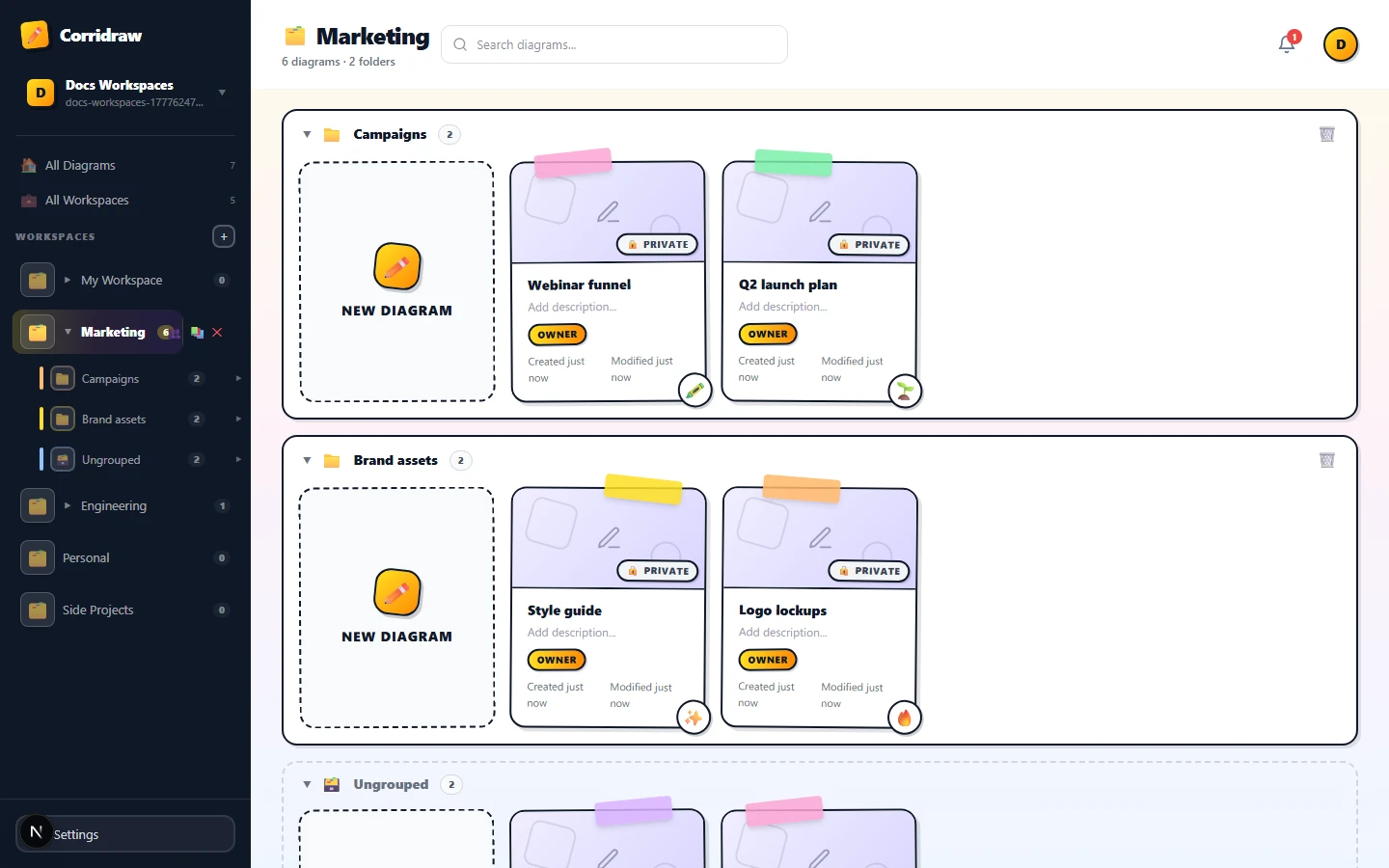Click Private badge on Q2 launch plan

click(x=869, y=245)
